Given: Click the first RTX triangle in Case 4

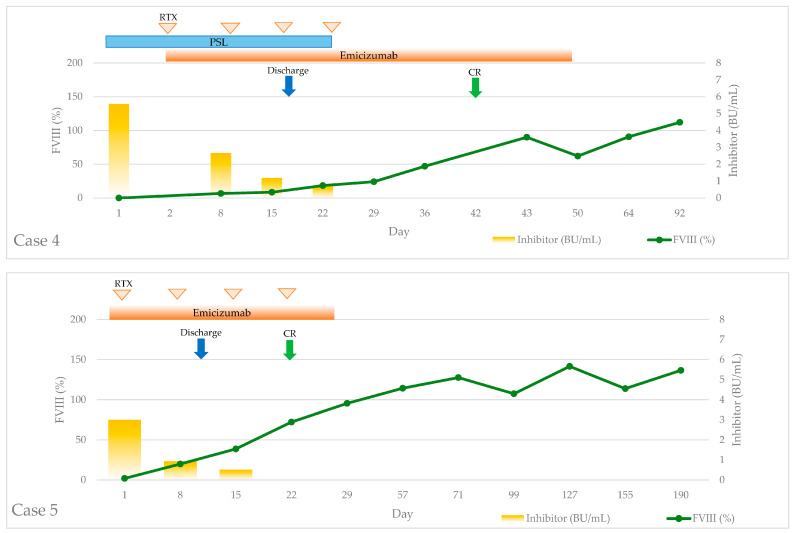Looking at the screenshot, I should click(168, 28).
